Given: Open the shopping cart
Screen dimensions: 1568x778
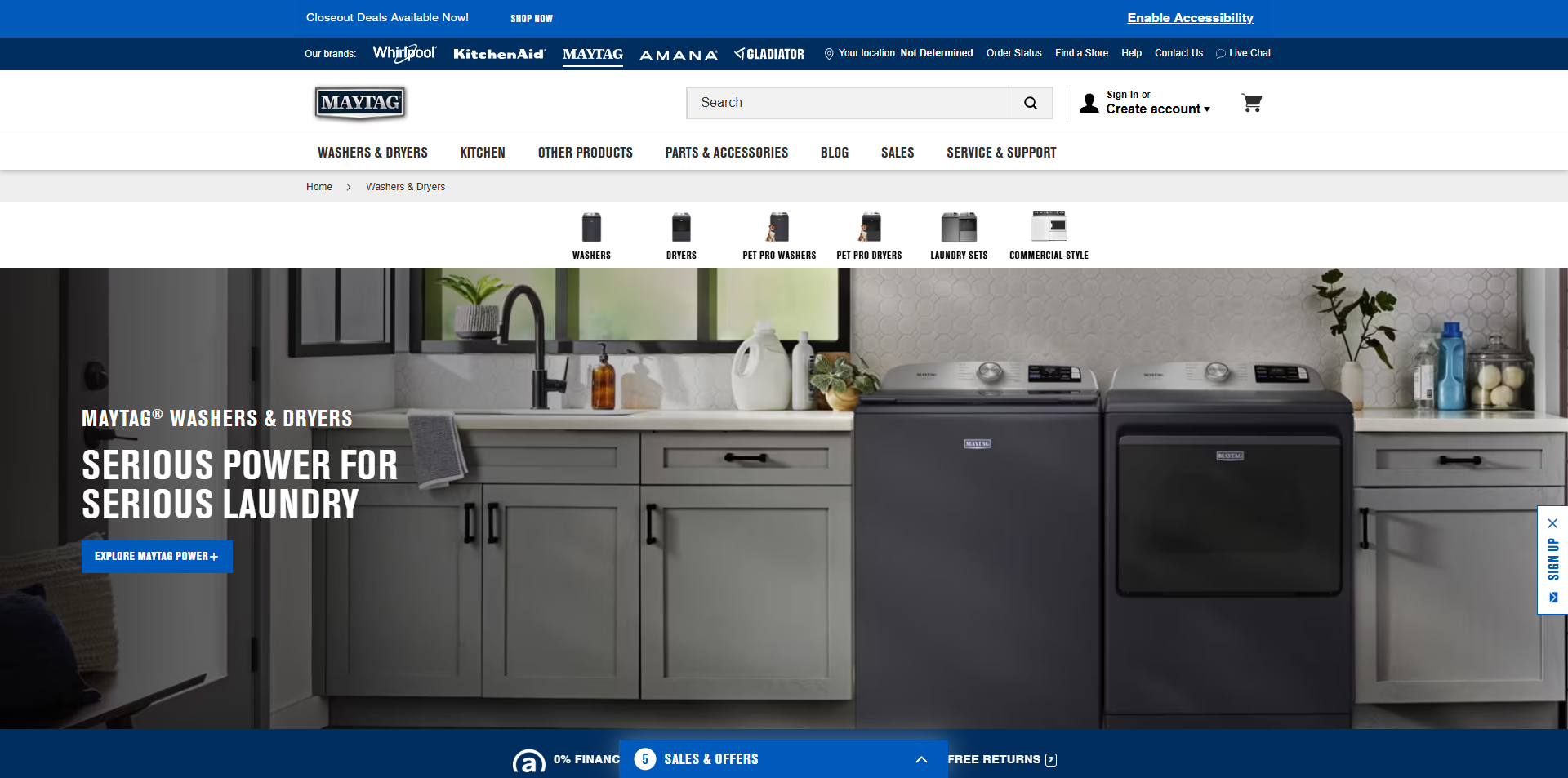Looking at the screenshot, I should [1252, 103].
